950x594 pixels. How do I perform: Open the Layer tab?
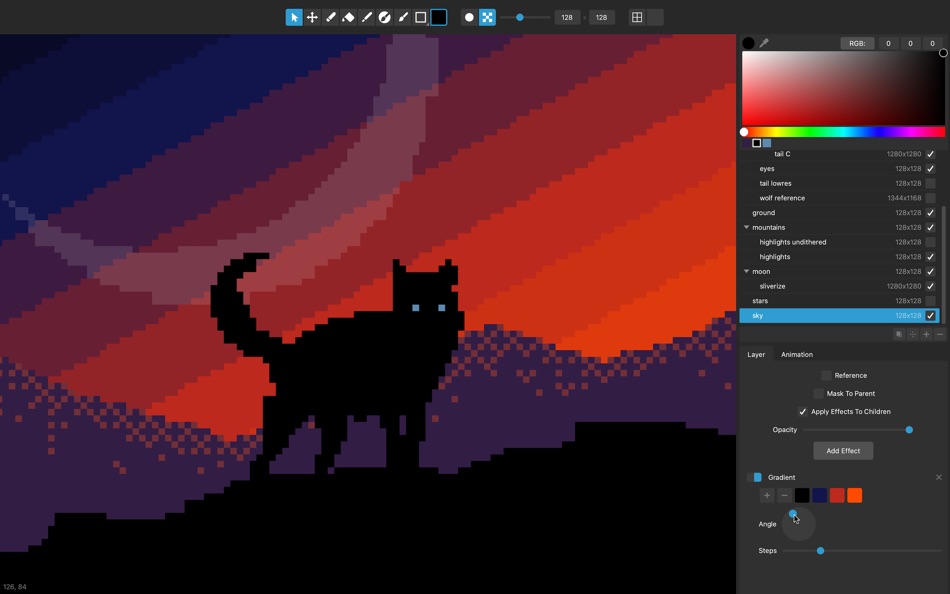tap(756, 354)
